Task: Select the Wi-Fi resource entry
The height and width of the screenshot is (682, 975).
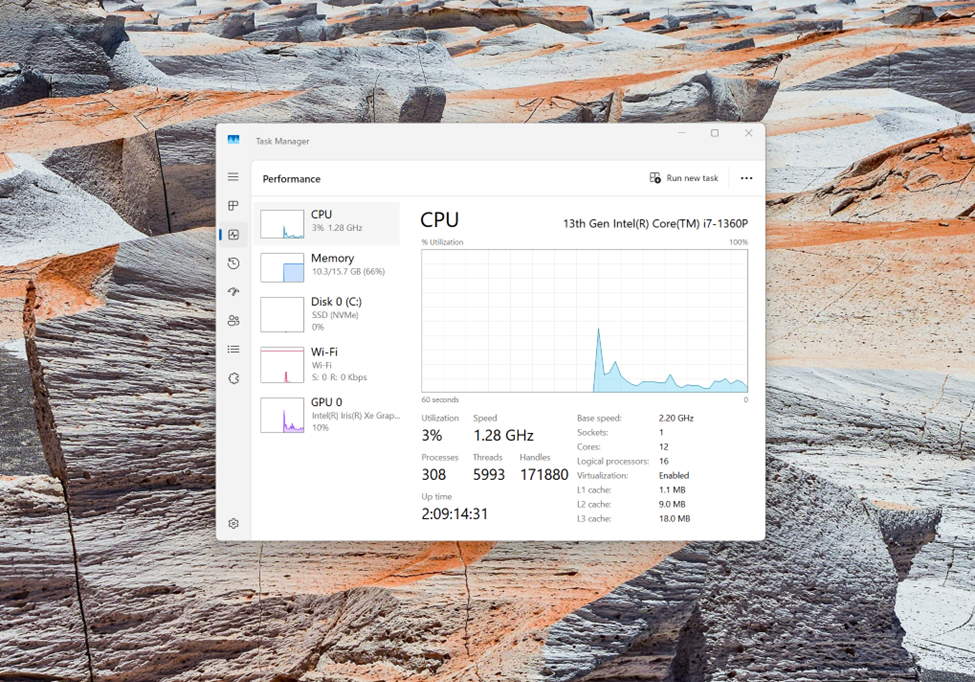Action: coord(327,364)
